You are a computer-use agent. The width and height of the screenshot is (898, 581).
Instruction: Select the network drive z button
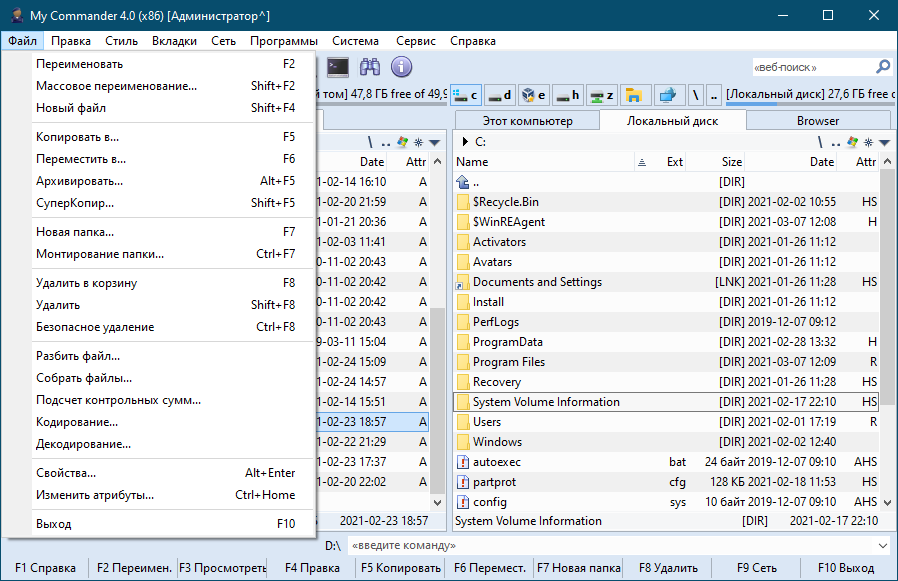pyautogui.click(x=601, y=95)
